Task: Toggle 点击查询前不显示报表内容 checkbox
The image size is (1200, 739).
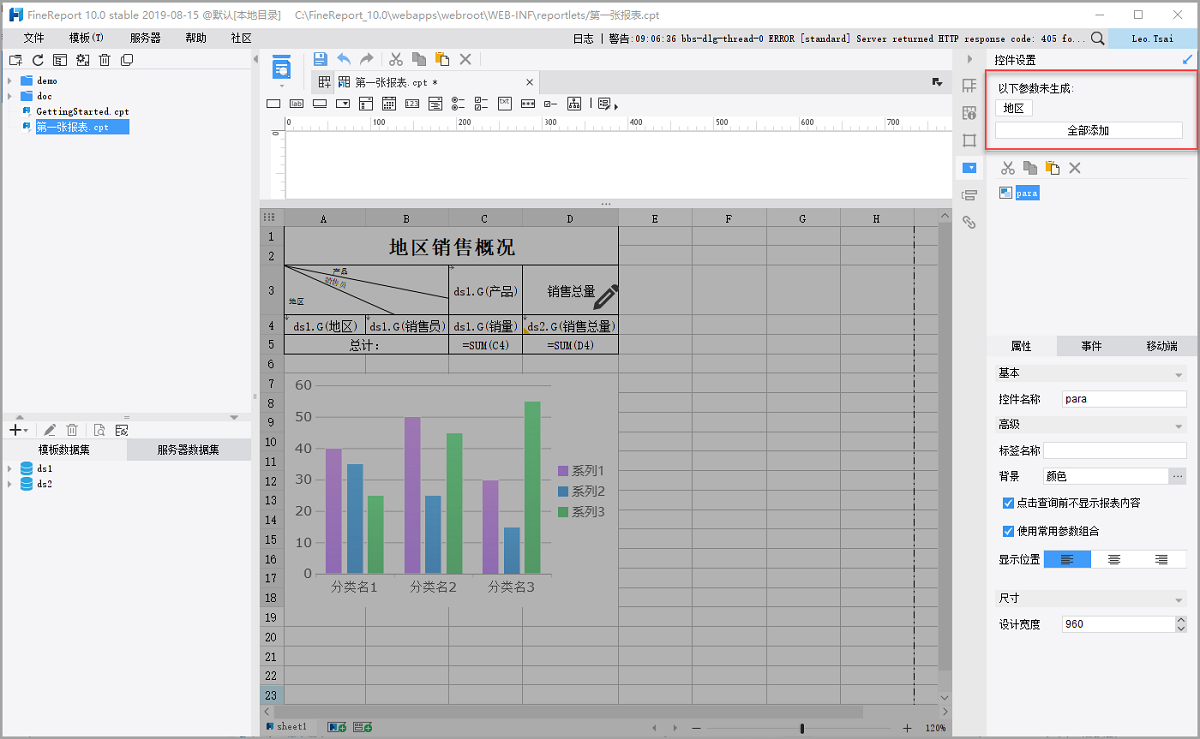Action: click(1008, 503)
